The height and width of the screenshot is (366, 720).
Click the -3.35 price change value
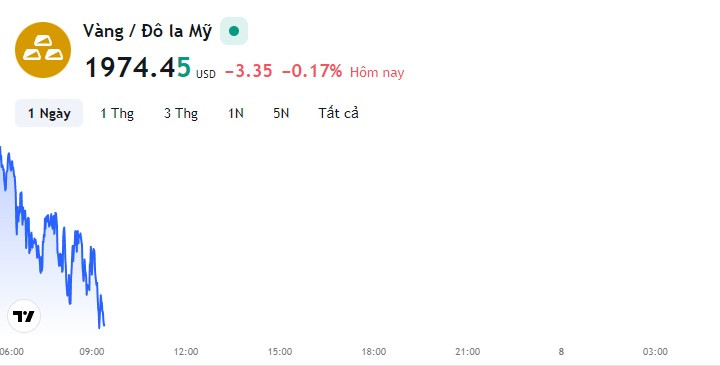[x=248, y=71]
